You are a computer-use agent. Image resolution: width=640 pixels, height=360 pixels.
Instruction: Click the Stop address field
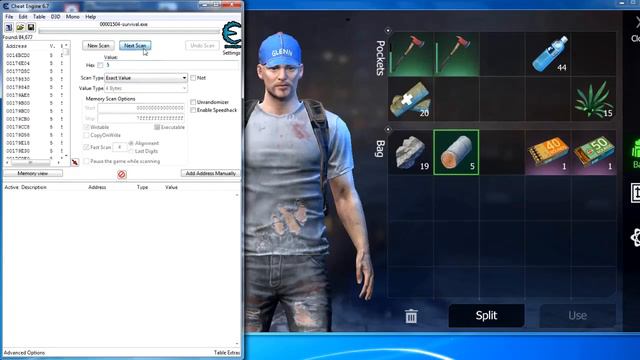pos(141,118)
